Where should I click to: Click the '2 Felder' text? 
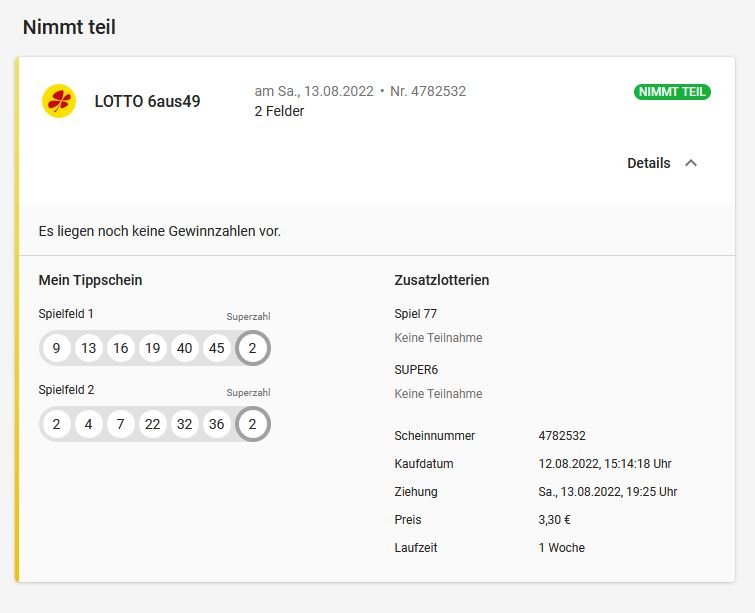click(279, 111)
